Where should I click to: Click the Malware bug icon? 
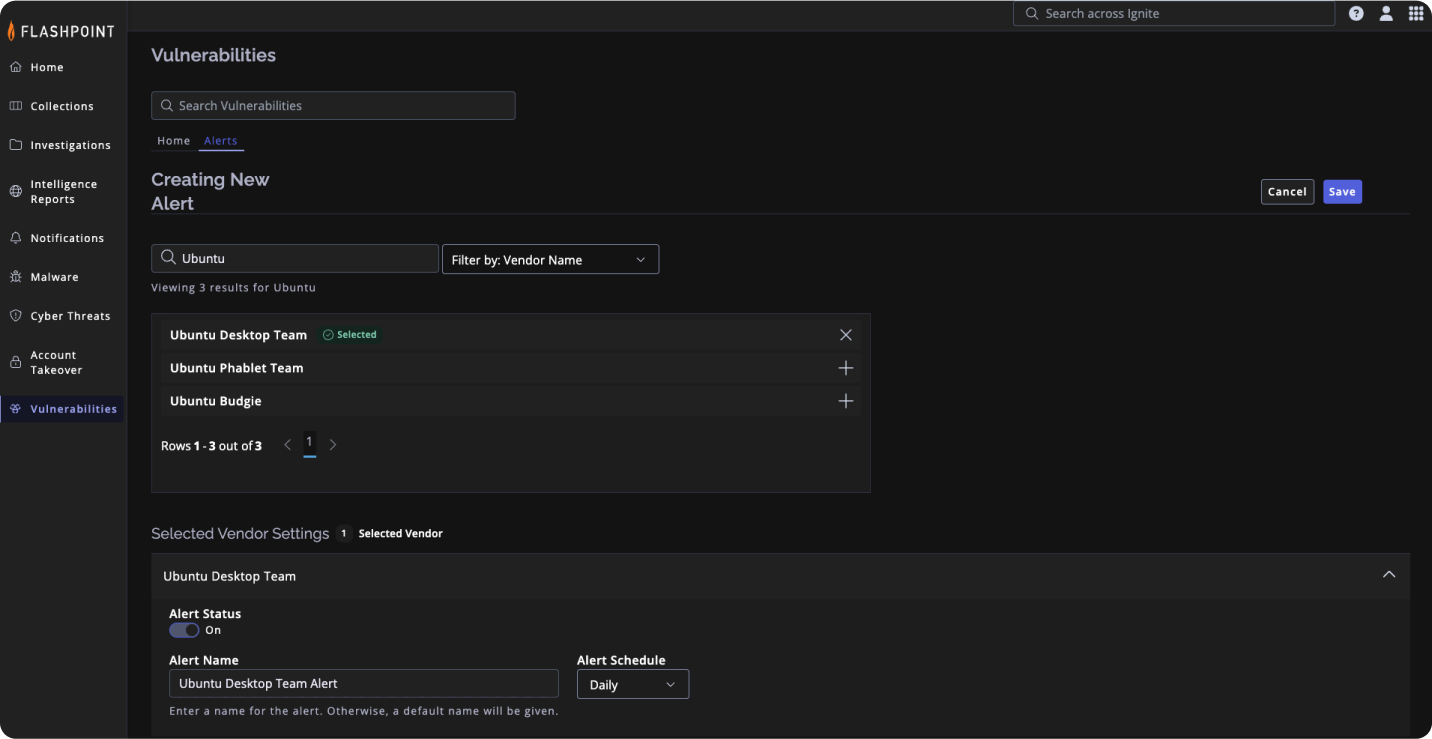click(x=15, y=277)
